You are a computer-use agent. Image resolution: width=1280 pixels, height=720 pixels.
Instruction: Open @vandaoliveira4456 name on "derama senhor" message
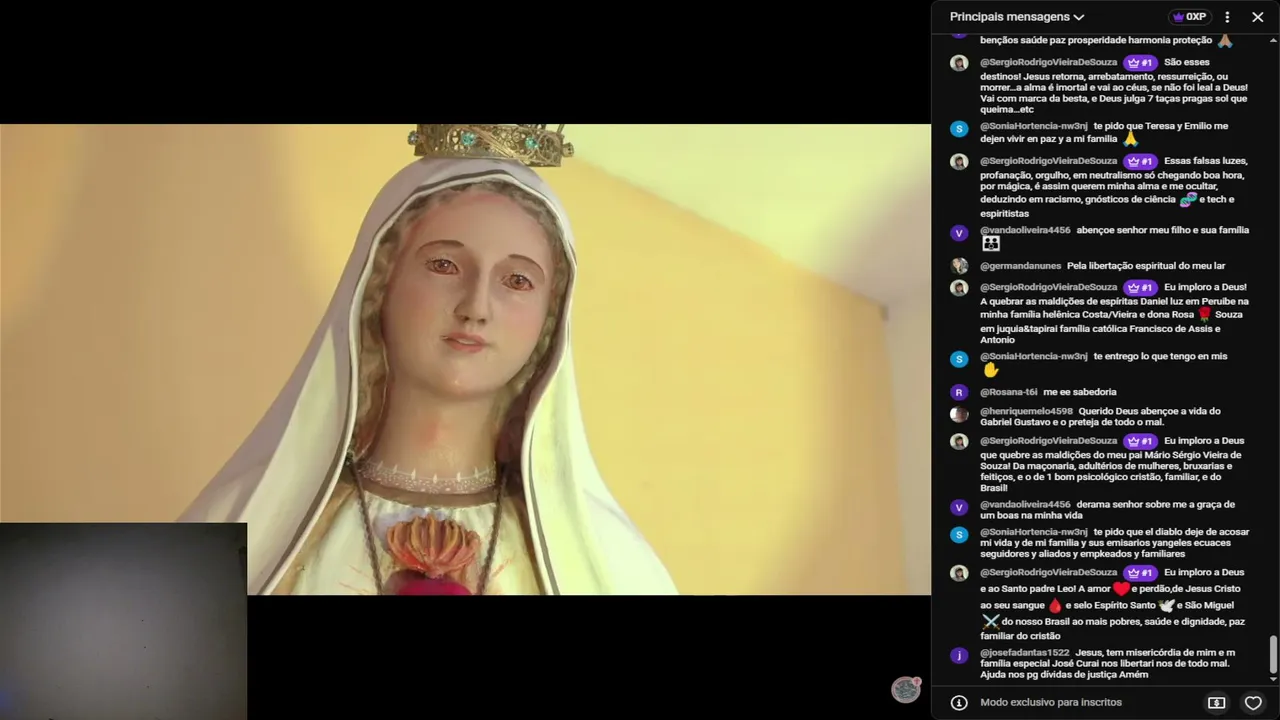pyautogui.click(x=1025, y=504)
